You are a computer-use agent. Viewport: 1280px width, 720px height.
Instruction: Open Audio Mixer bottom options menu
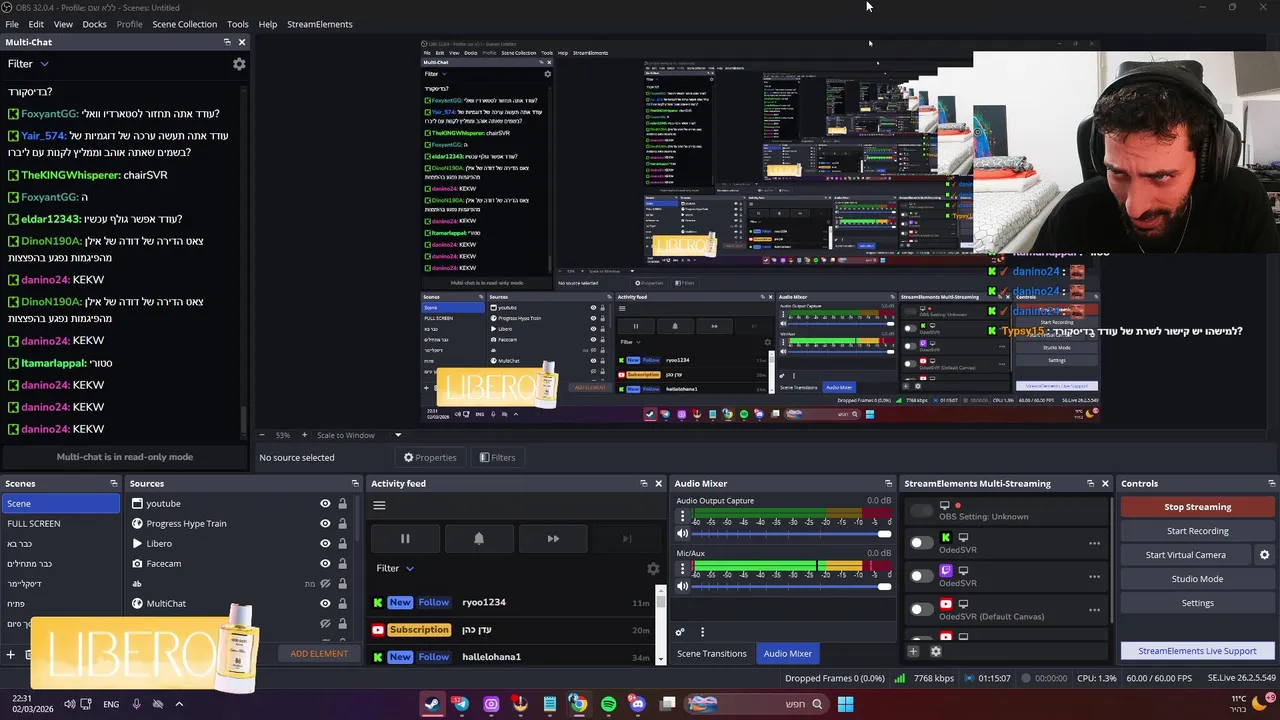coord(702,632)
